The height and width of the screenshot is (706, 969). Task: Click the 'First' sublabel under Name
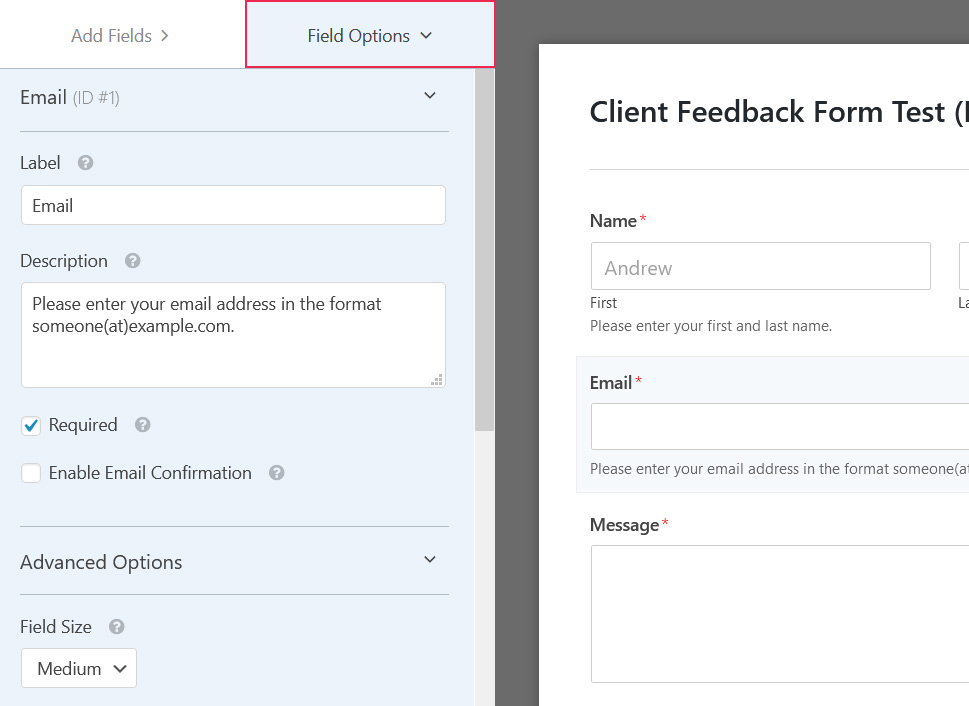coord(603,303)
